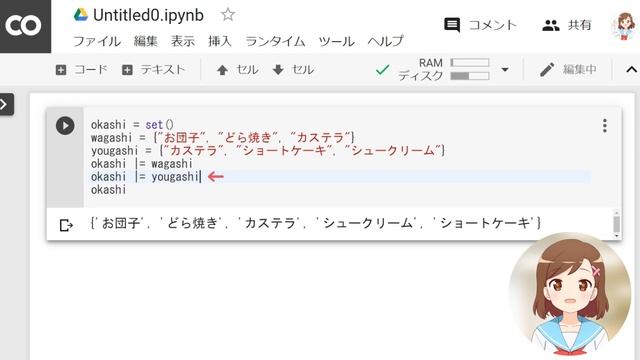Open the user account avatar
This screenshot has height=360, width=640.
click(623, 25)
